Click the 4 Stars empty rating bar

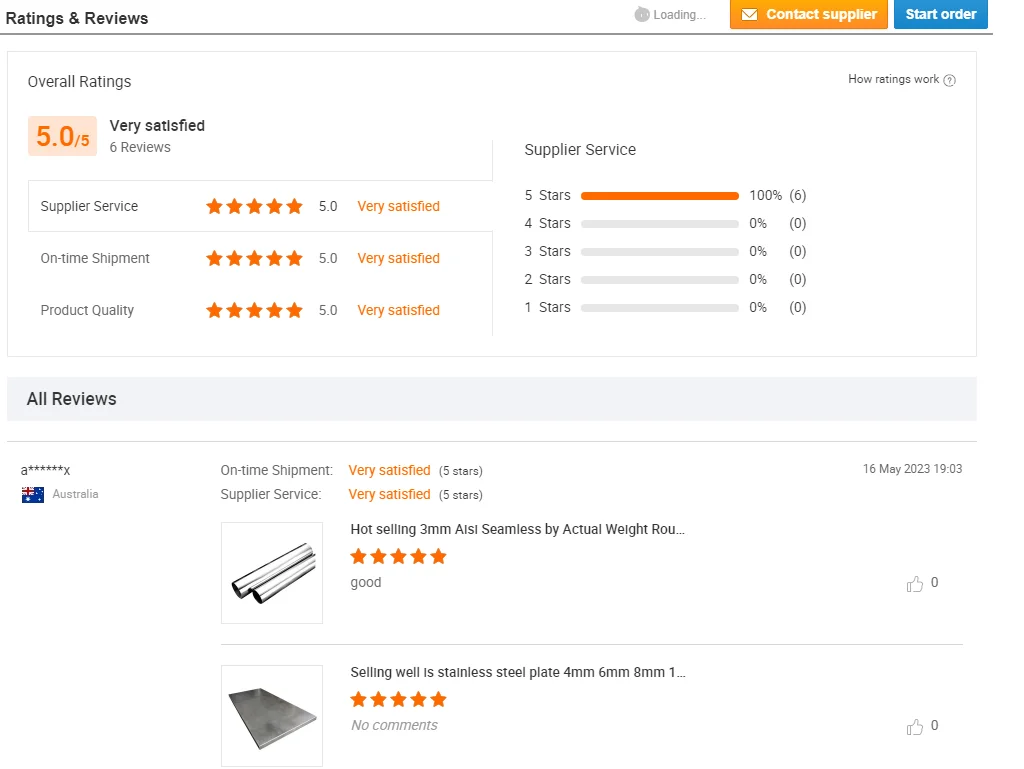(x=659, y=224)
